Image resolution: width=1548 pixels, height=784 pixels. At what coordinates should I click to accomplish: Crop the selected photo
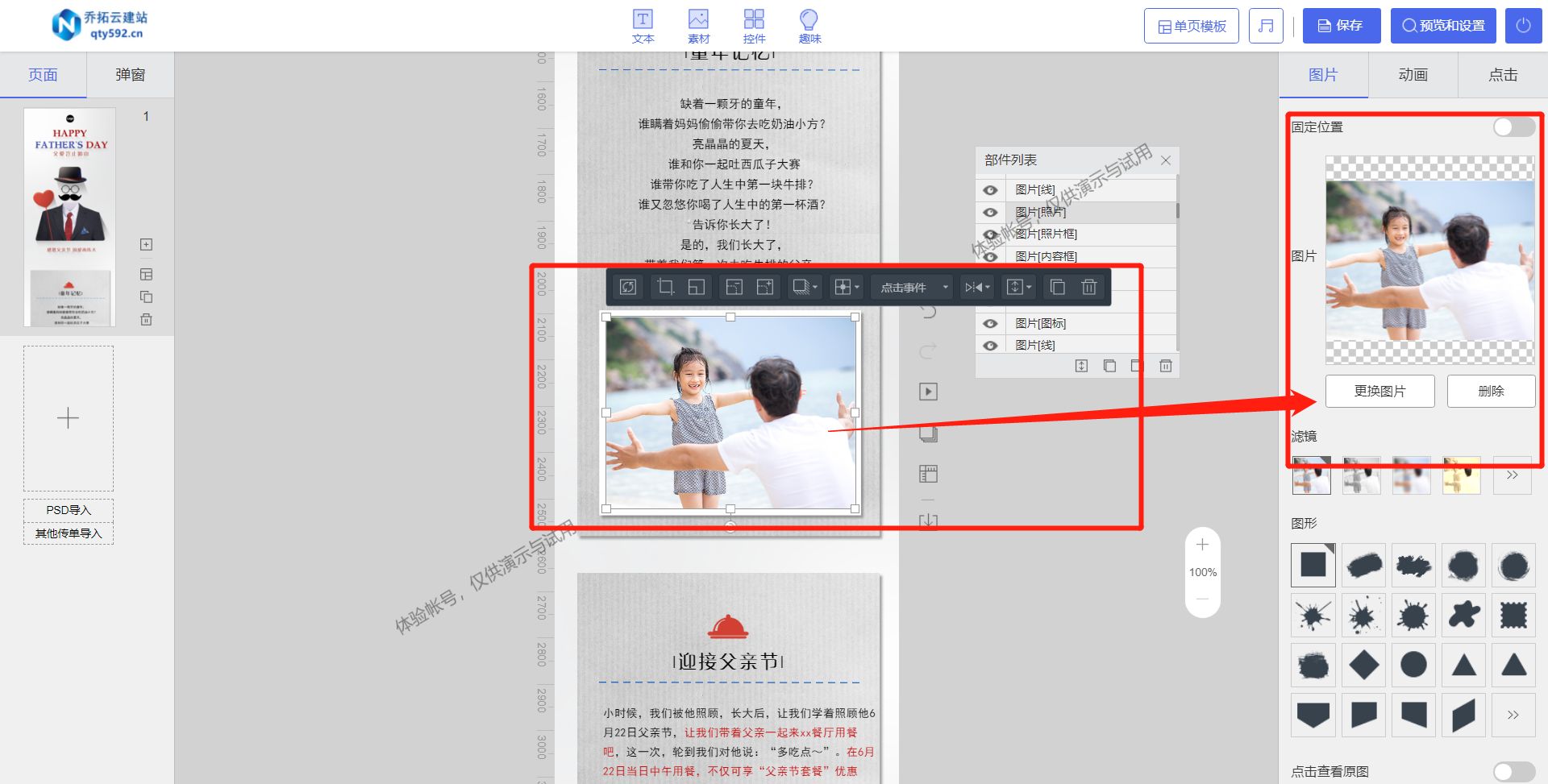(x=665, y=287)
